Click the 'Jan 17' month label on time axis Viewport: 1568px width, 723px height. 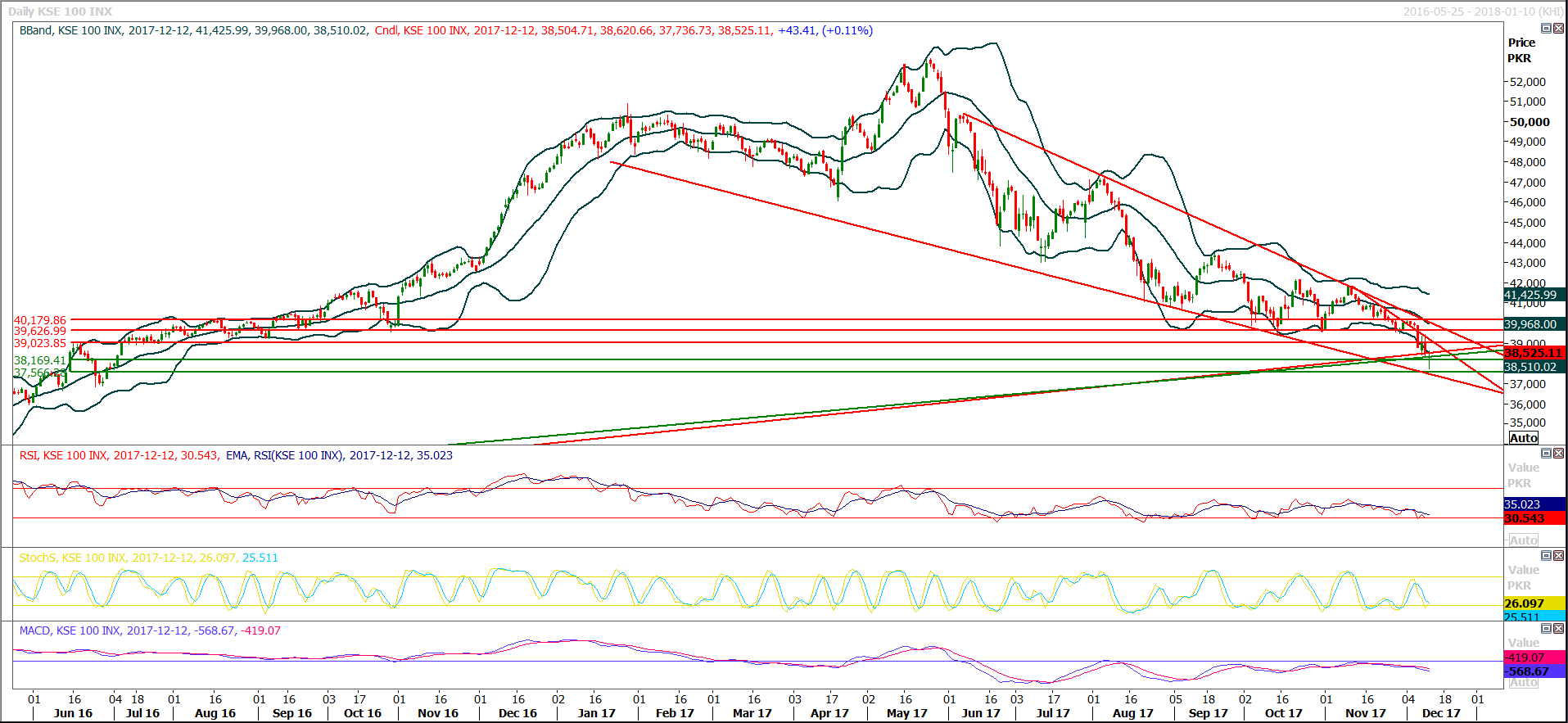point(596,713)
